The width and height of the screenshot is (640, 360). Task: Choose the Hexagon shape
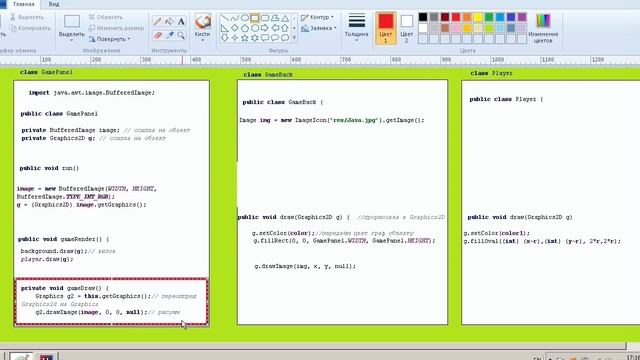click(255, 28)
